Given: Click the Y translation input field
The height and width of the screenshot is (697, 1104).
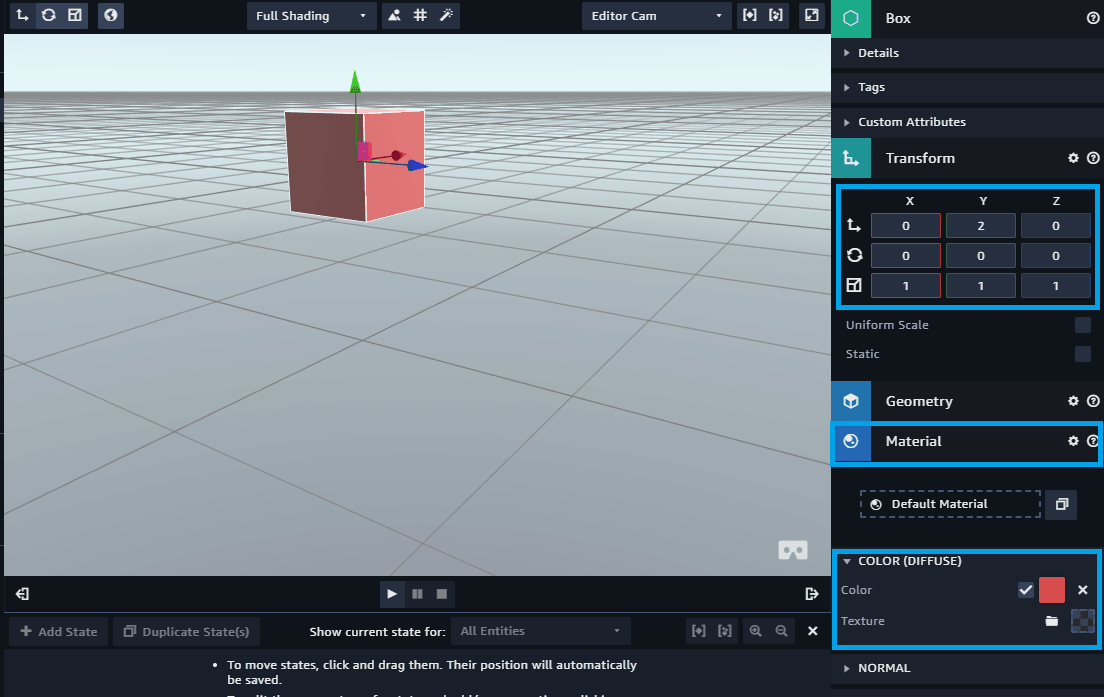Looking at the screenshot, I should pyautogui.click(x=980, y=226).
